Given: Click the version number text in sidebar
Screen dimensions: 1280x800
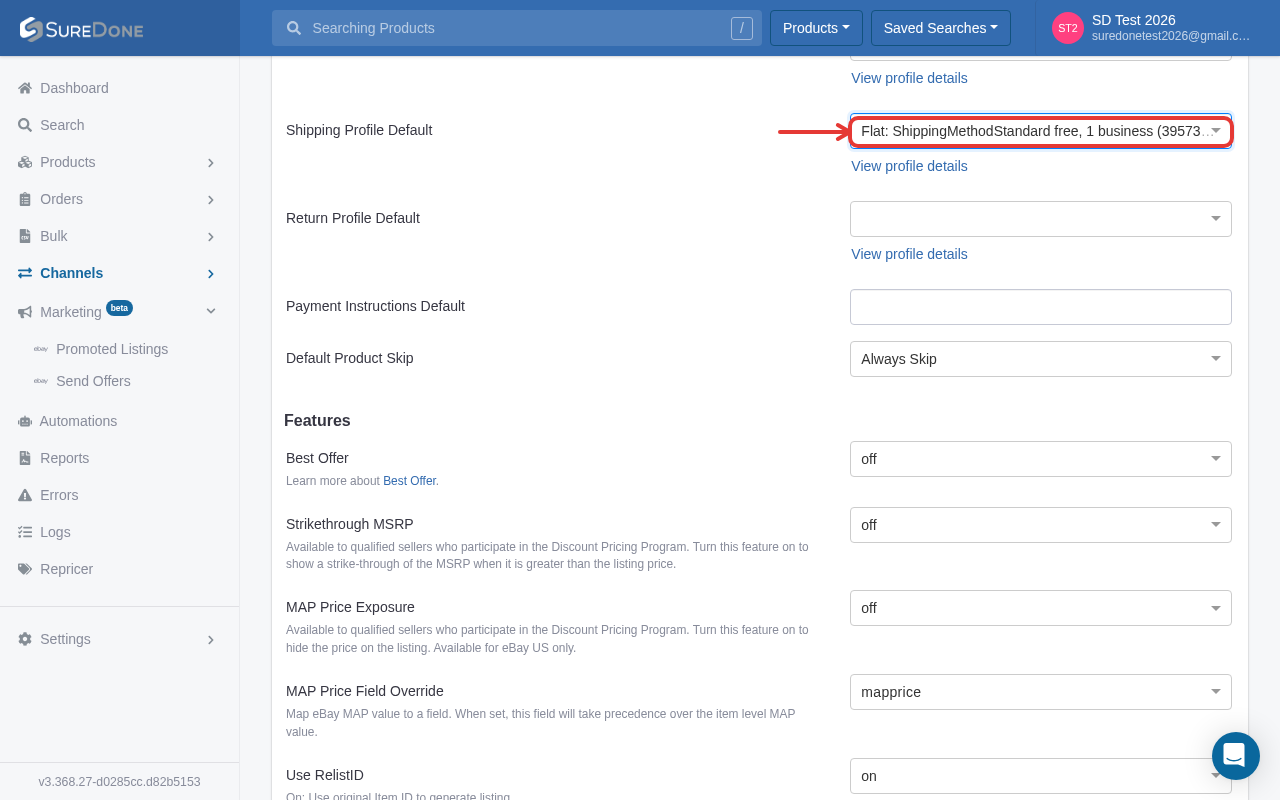Looking at the screenshot, I should (120, 782).
